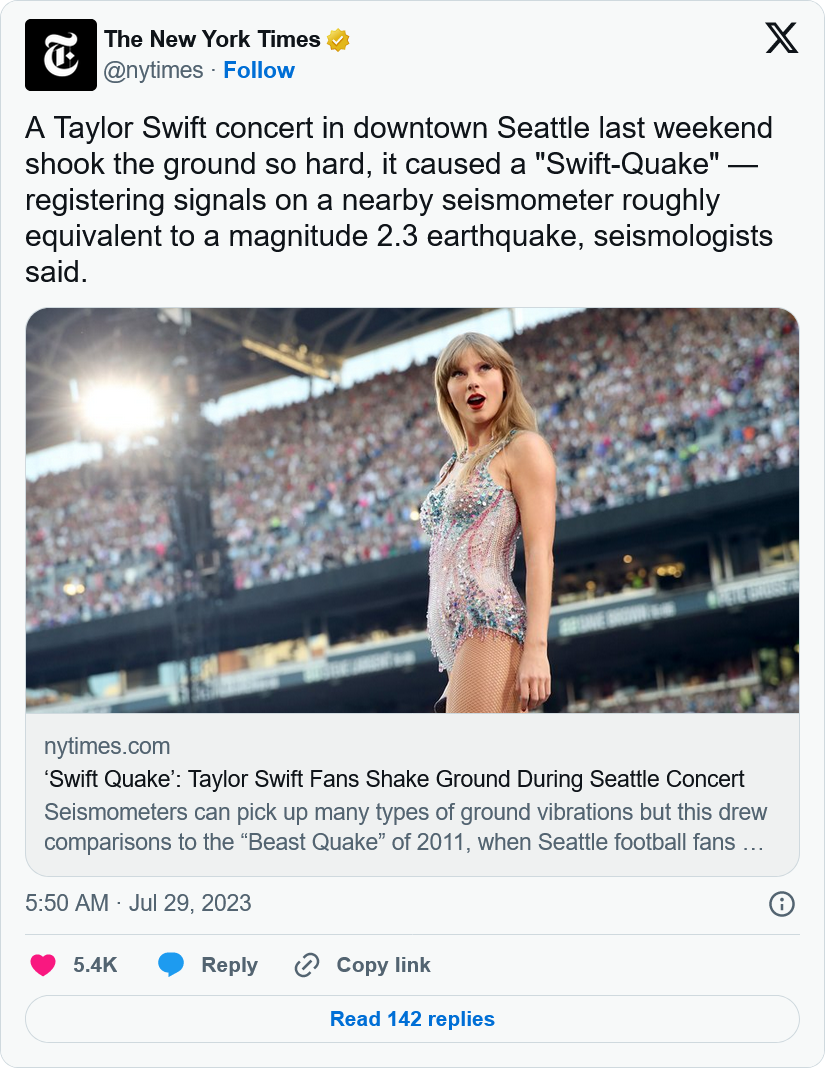The height and width of the screenshot is (1068, 825).
Task: Click the New York Times profile avatar
Action: point(61,55)
